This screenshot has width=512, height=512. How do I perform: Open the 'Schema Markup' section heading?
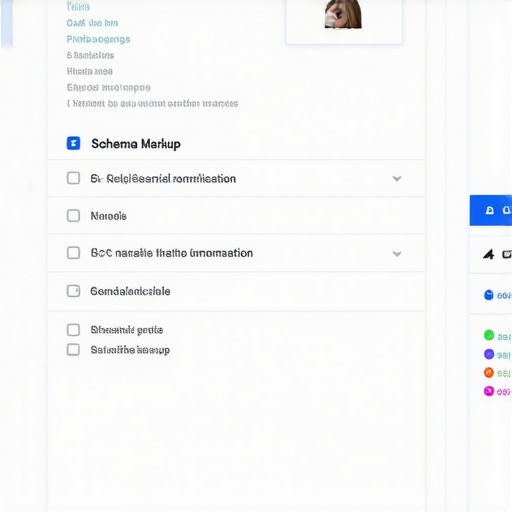point(136,144)
